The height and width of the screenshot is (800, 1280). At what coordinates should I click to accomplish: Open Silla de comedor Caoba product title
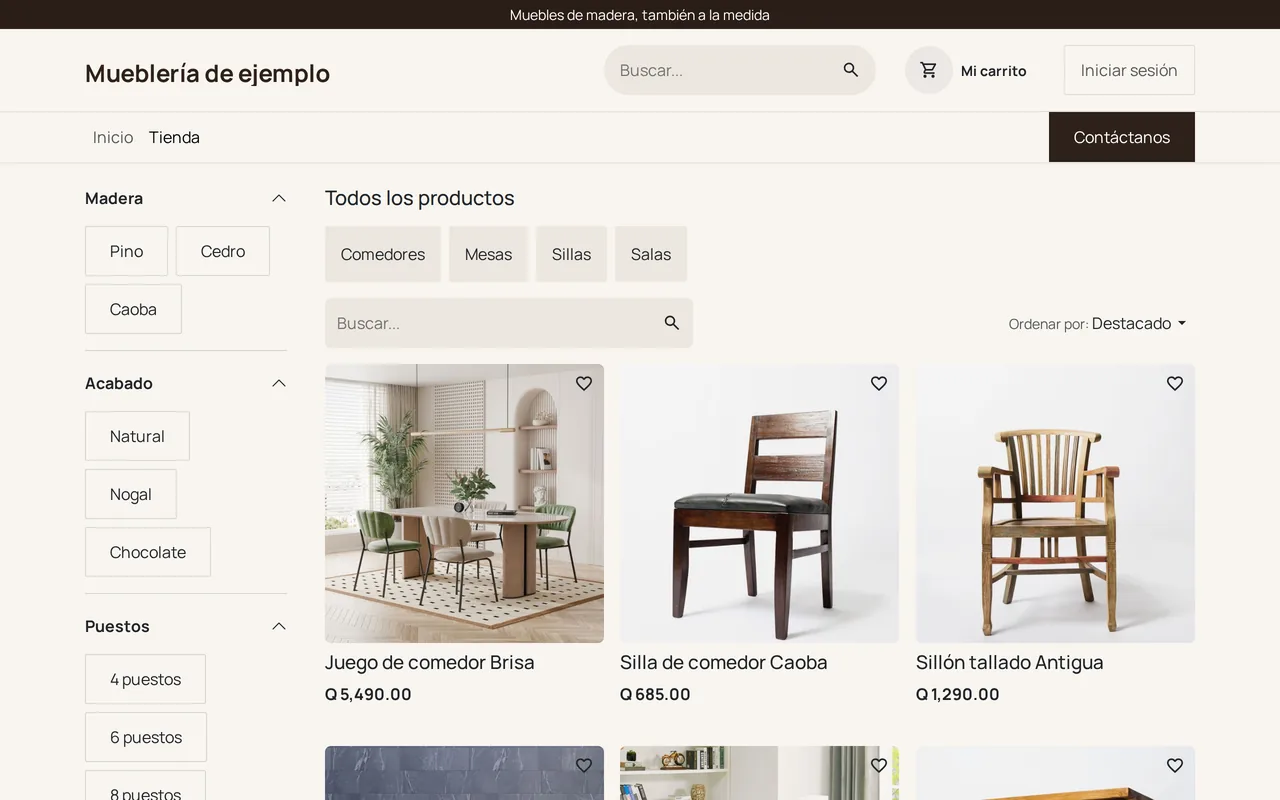pos(724,662)
